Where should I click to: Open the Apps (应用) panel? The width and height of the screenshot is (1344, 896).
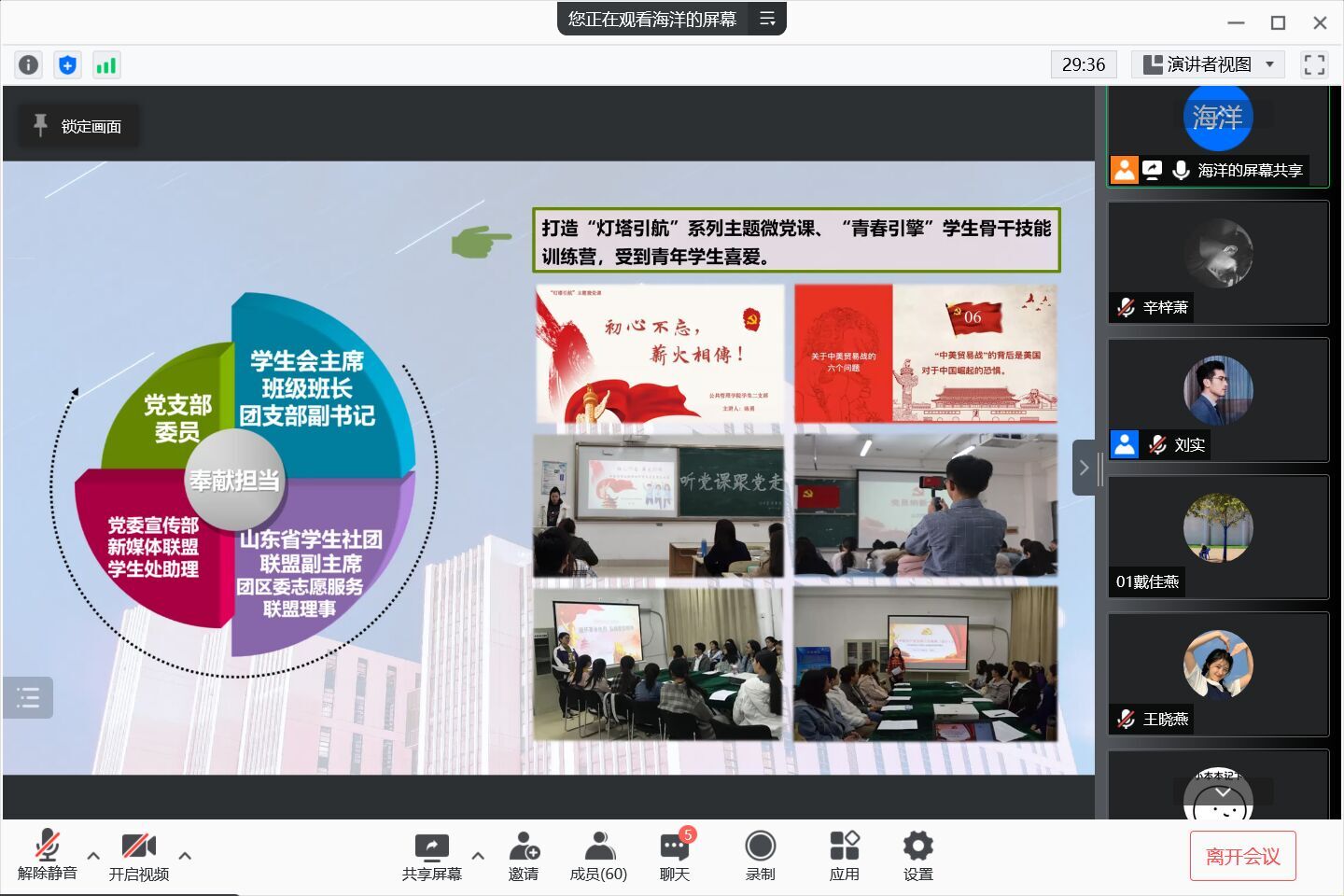pyautogui.click(x=844, y=856)
